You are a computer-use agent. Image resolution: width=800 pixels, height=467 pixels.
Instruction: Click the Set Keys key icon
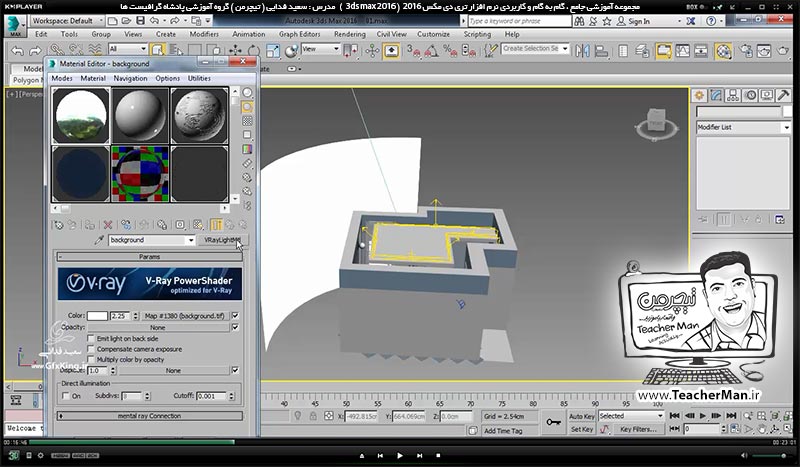tap(554, 422)
